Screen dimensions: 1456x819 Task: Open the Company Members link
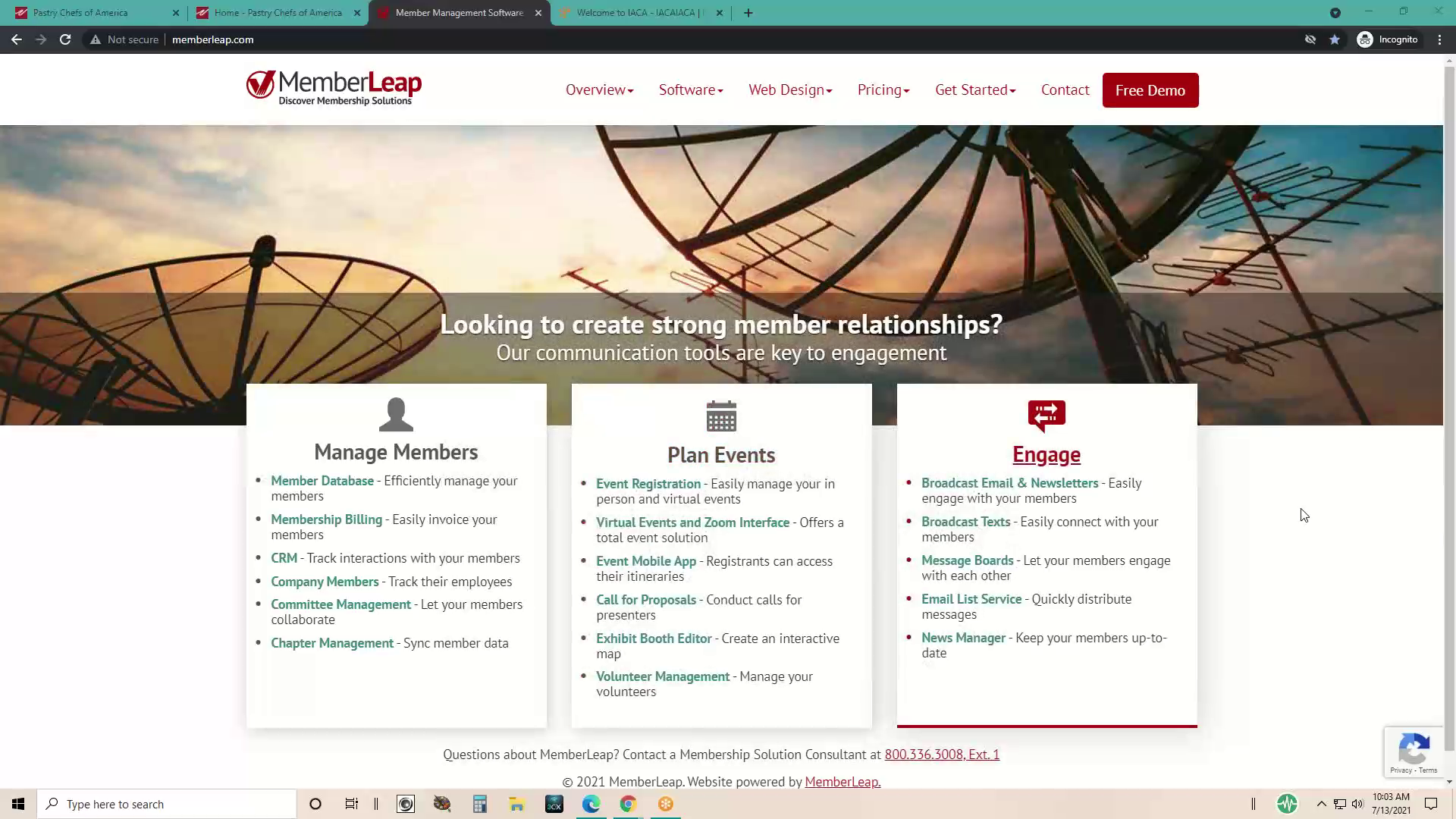click(325, 582)
